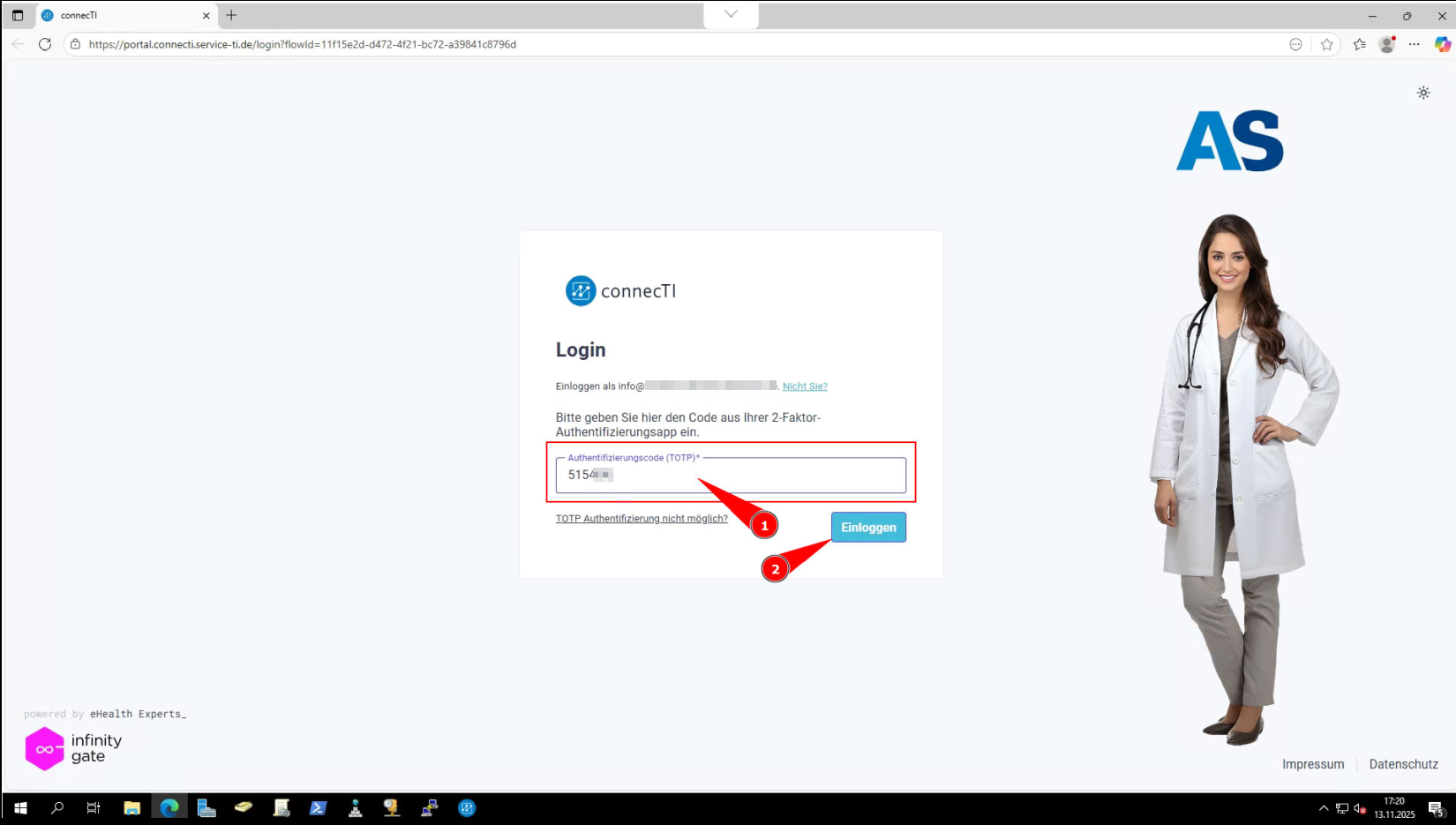The width and height of the screenshot is (1456, 825).
Task: Open 'TOTP Authentifizierung nicht möglich?' link
Action: [642, 519]
